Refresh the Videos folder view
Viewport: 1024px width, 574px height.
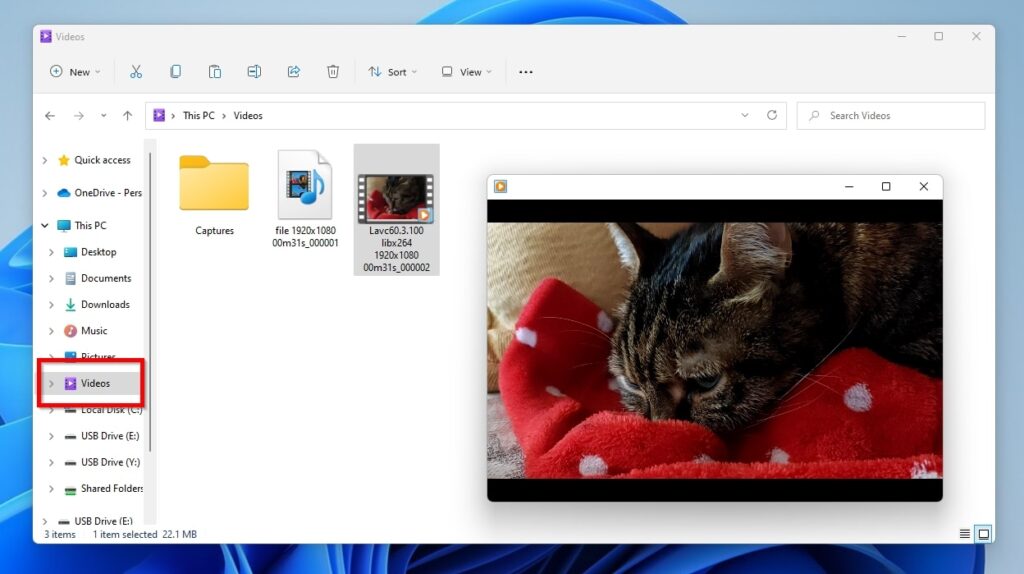(772, 115)
